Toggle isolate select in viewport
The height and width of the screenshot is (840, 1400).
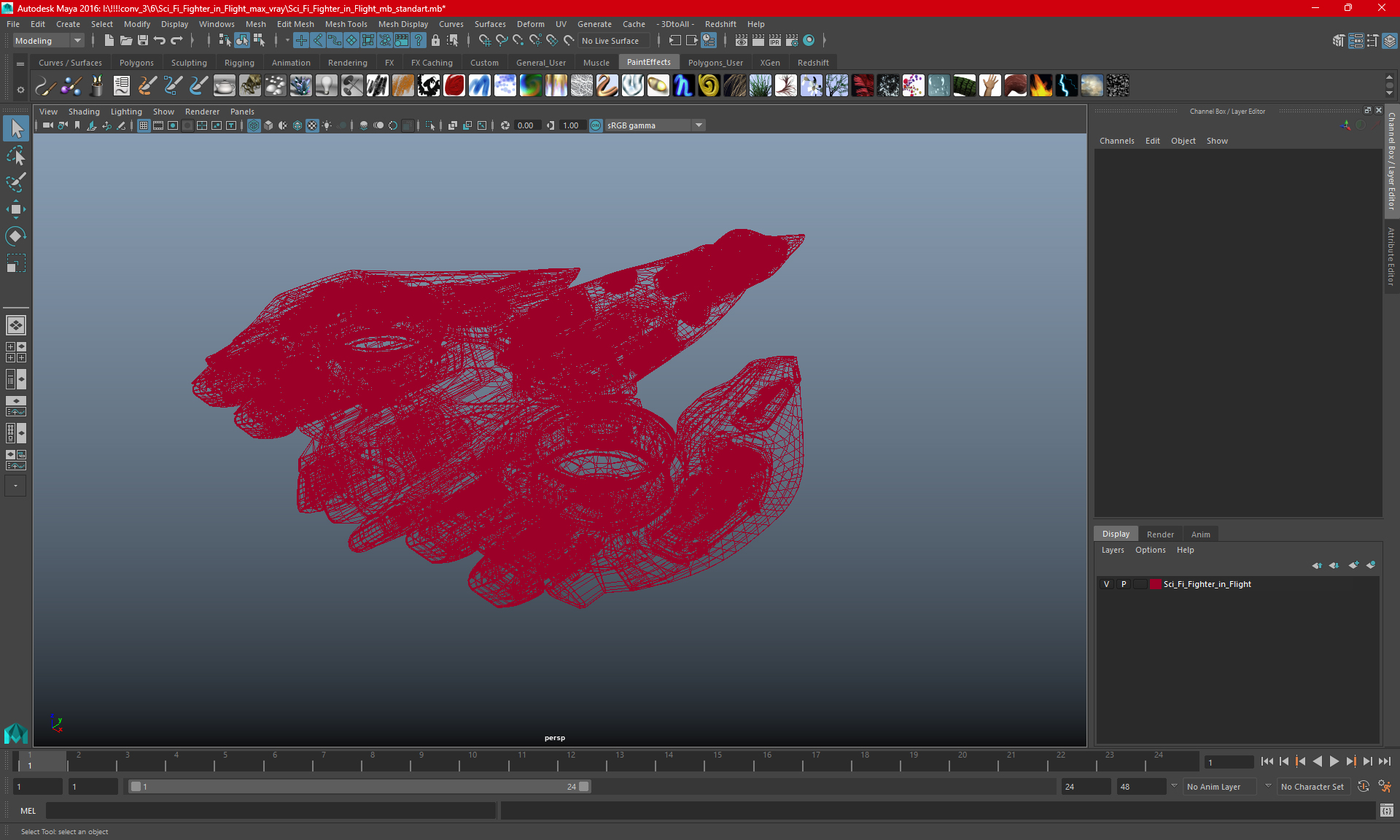pyautogui.click(x=430, y=125)
